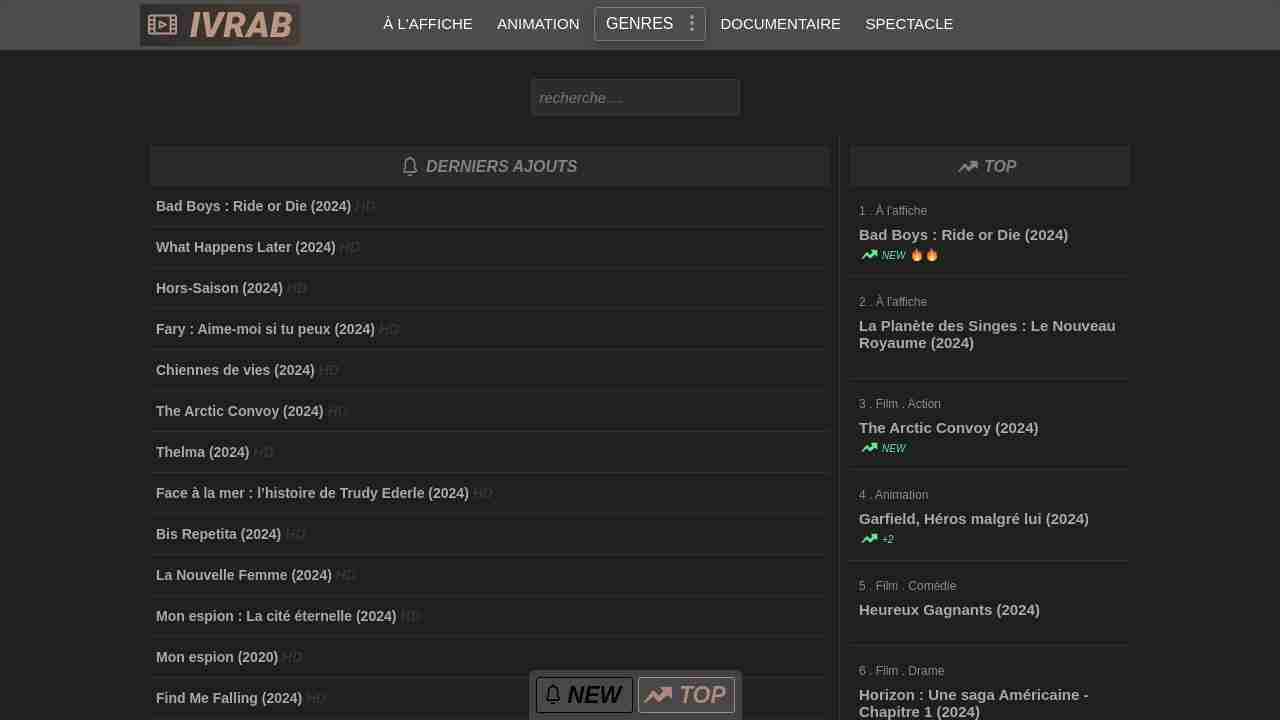Click the trending arrow icon in TOP header
The height and width of the screenshot is (720, 1280).
click(967, 167)
